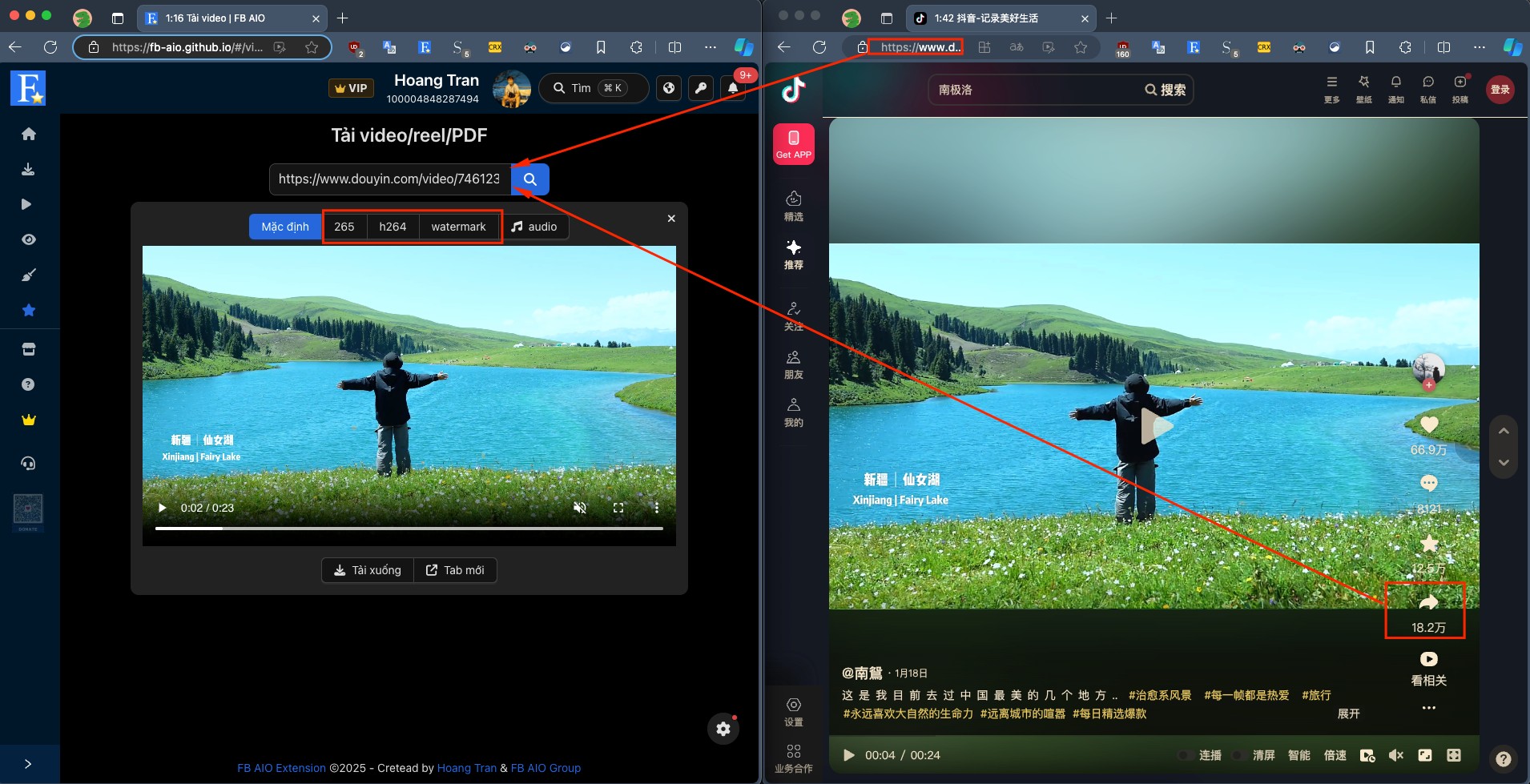Viewport: 1530px width, 784px height.
Task: Open the 智能 quality menu
Action: tap(1298, 755)
